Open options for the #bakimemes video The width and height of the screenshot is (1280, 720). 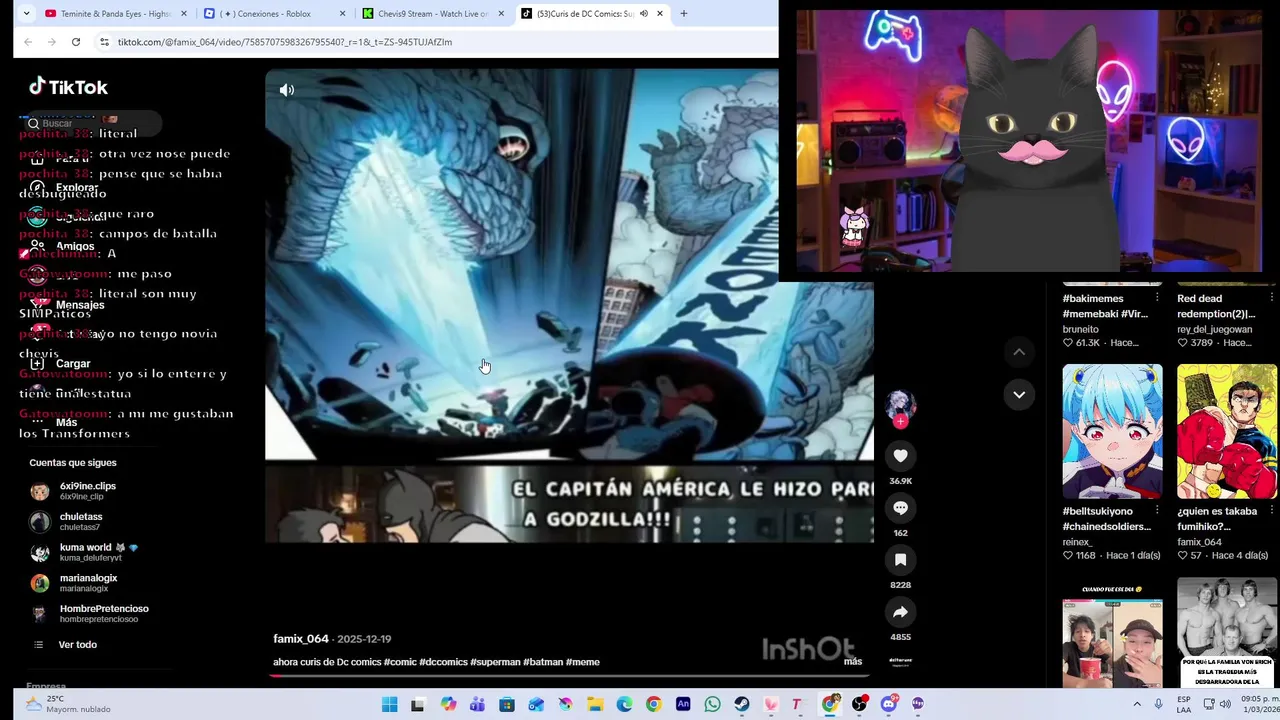tap(1157, 298)
